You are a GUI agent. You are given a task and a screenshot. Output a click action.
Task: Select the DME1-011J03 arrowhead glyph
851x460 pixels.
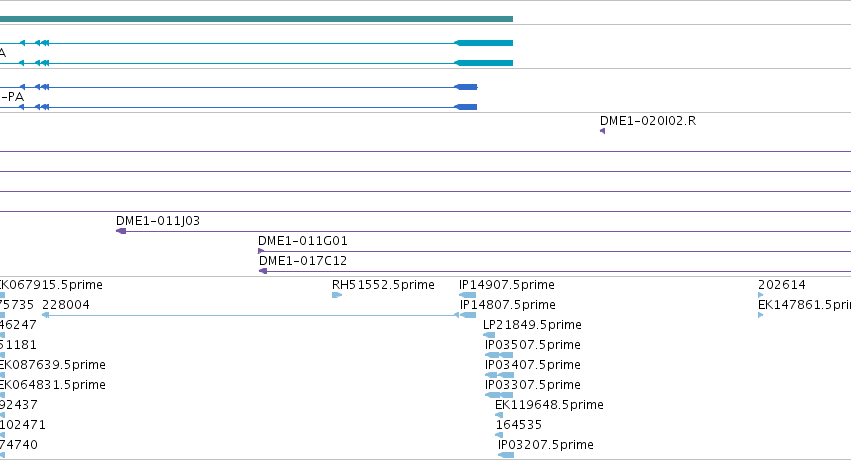coord(121,231)
